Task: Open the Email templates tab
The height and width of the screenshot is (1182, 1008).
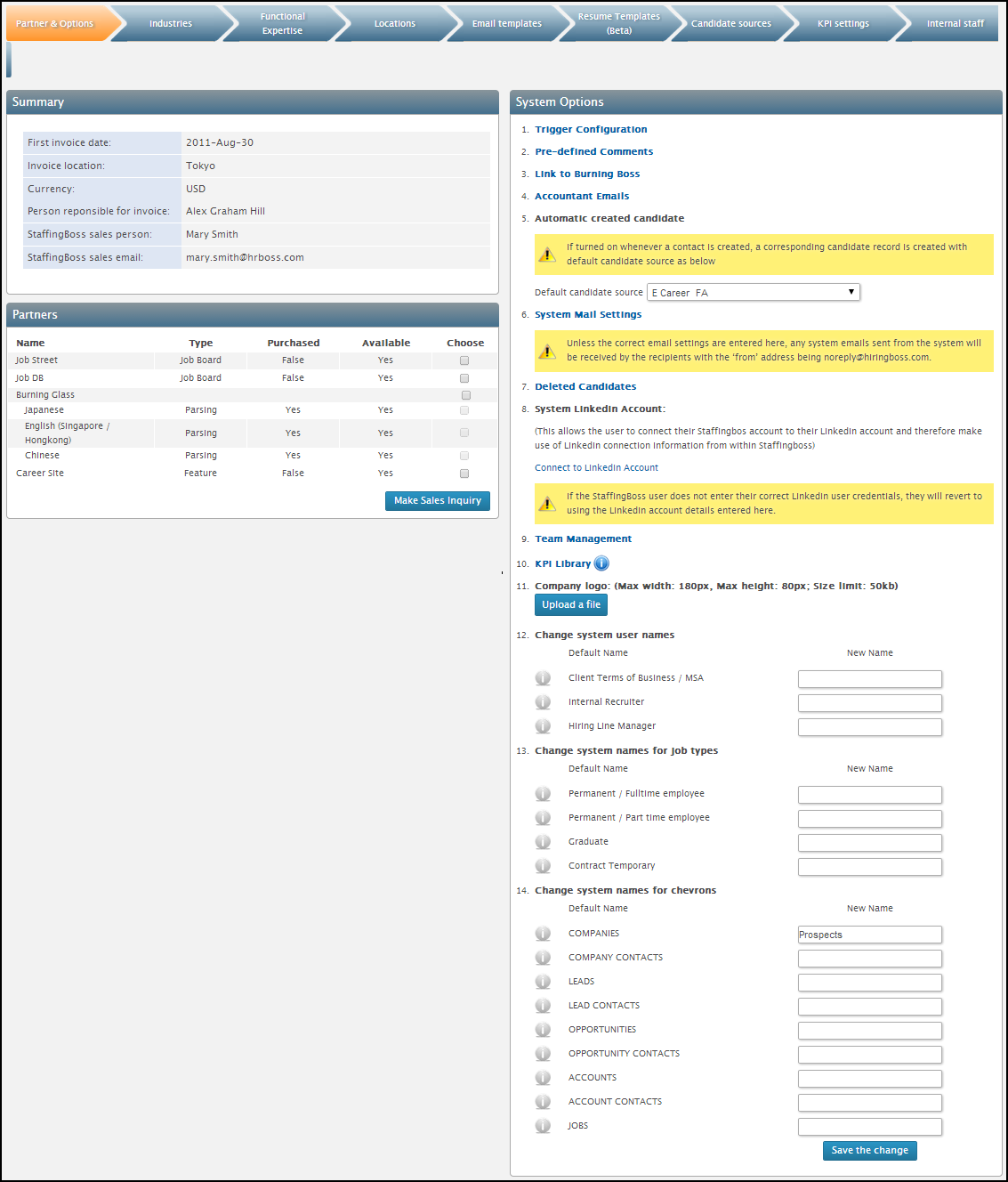Action: point(506,23)
